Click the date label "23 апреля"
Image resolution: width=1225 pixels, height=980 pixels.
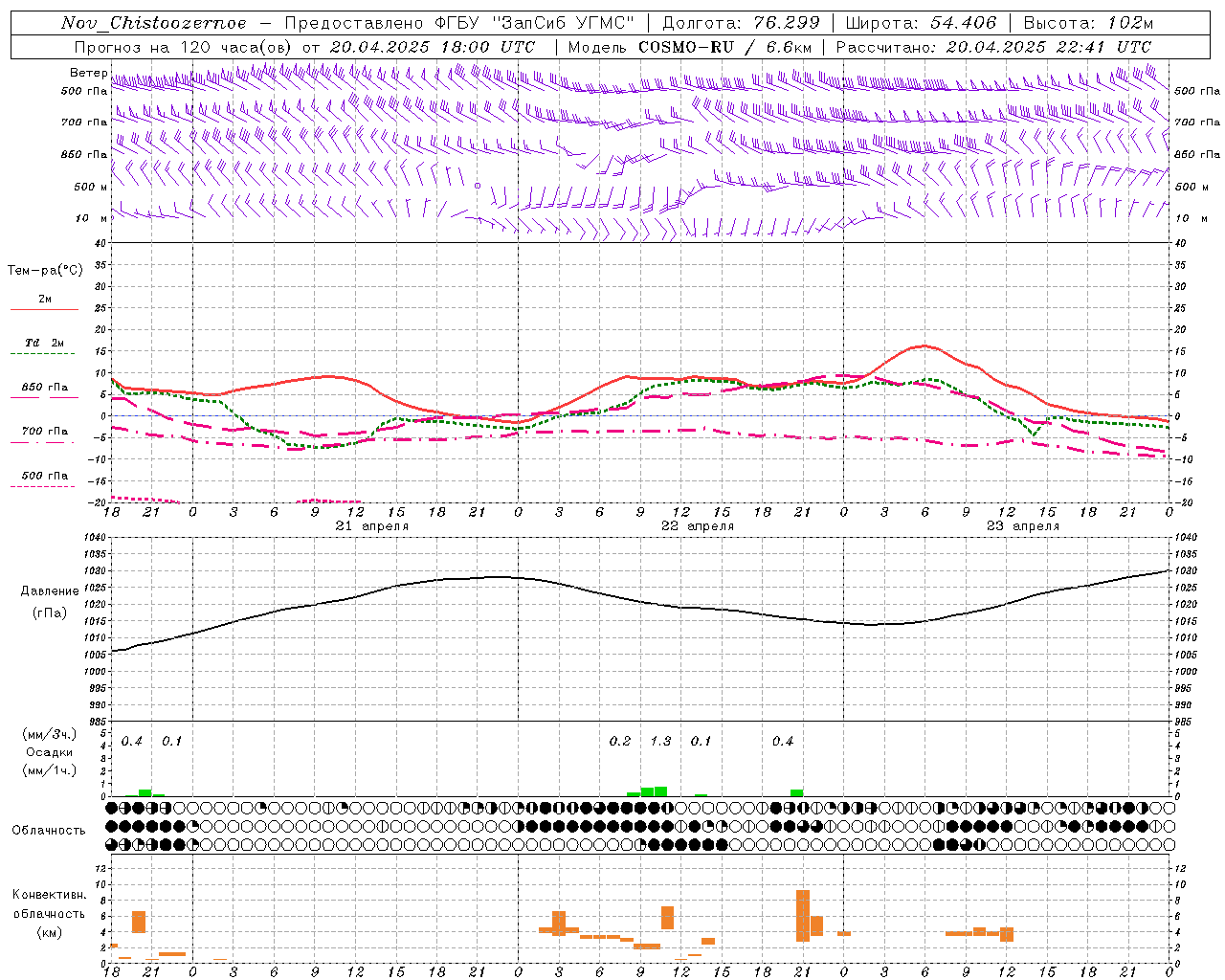[x=1023, y=526]
